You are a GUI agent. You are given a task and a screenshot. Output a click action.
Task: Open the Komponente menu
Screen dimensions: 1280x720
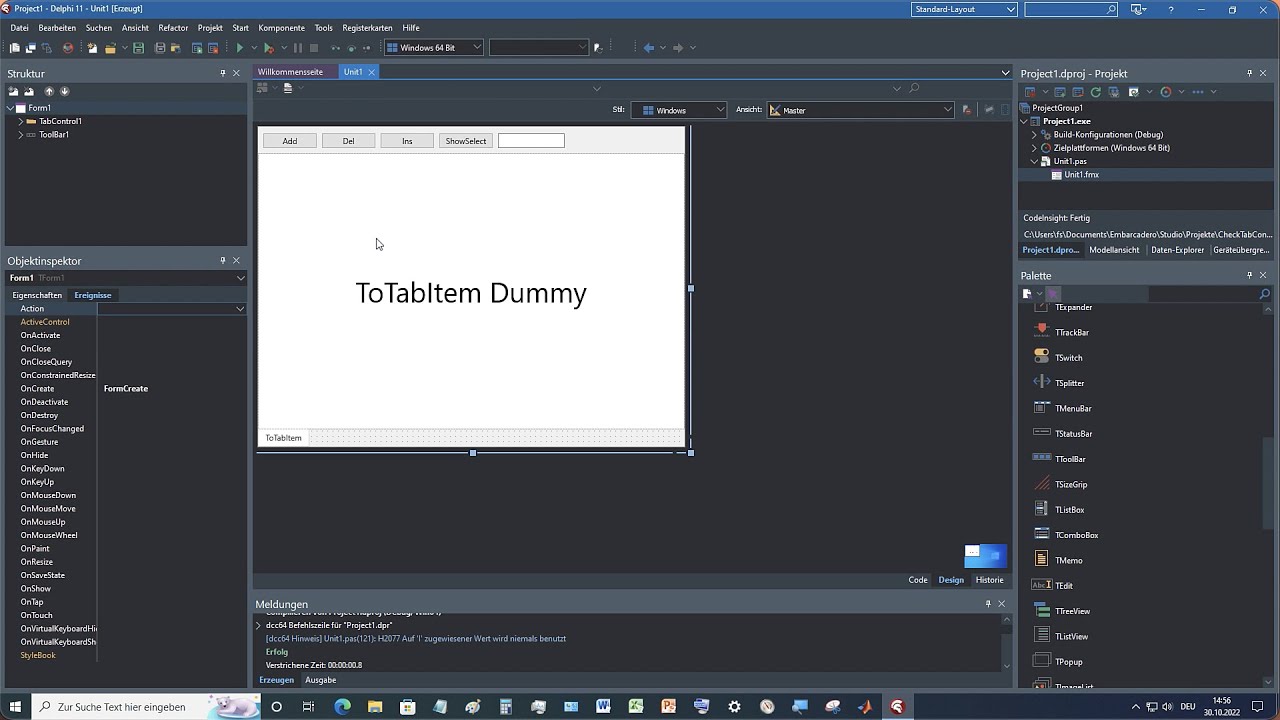pyautogui.click(x=281, y=28)
